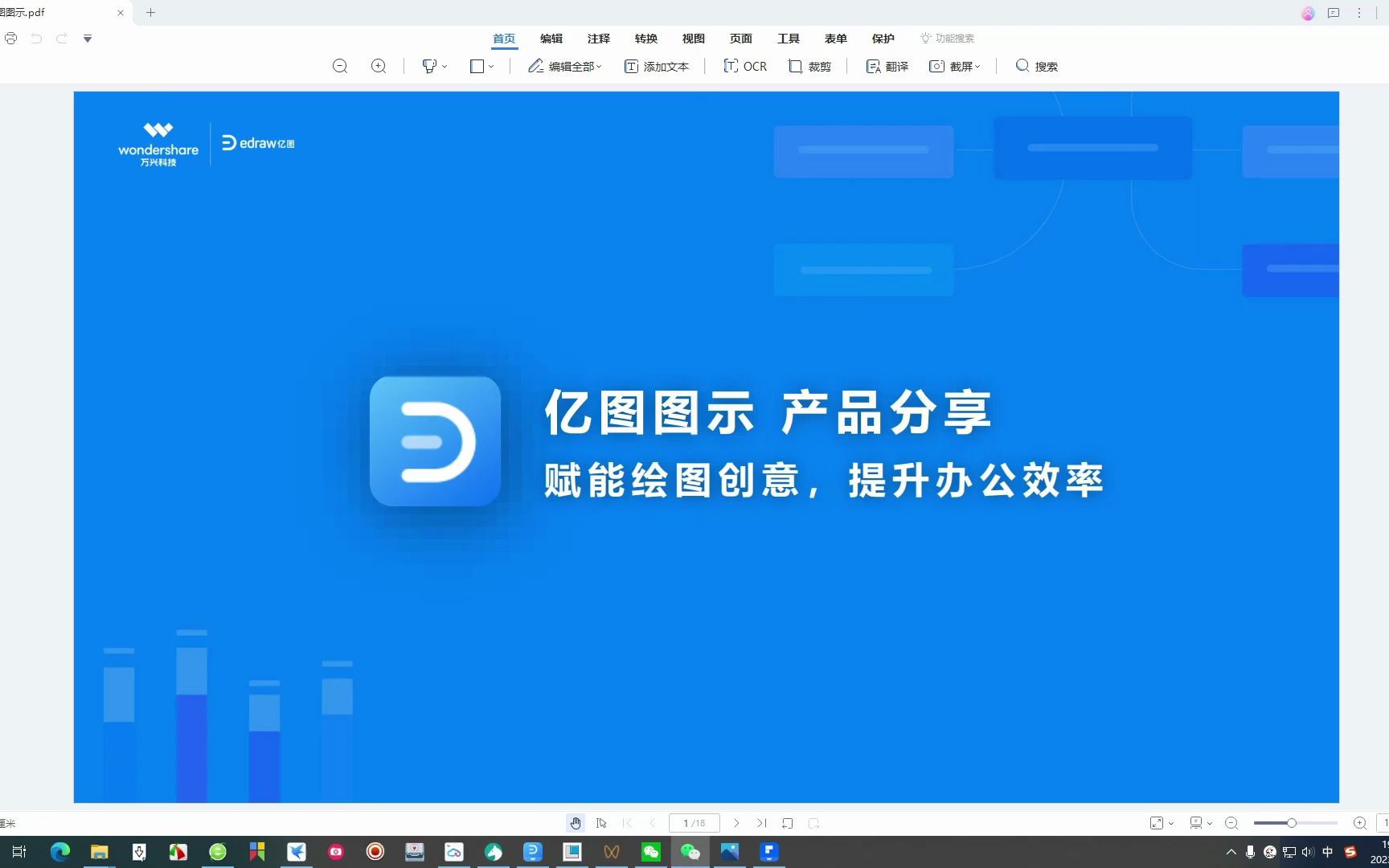The image size is (1389, 868).
Task: Click the zoom slider handle
Action: coord(1292,823)
